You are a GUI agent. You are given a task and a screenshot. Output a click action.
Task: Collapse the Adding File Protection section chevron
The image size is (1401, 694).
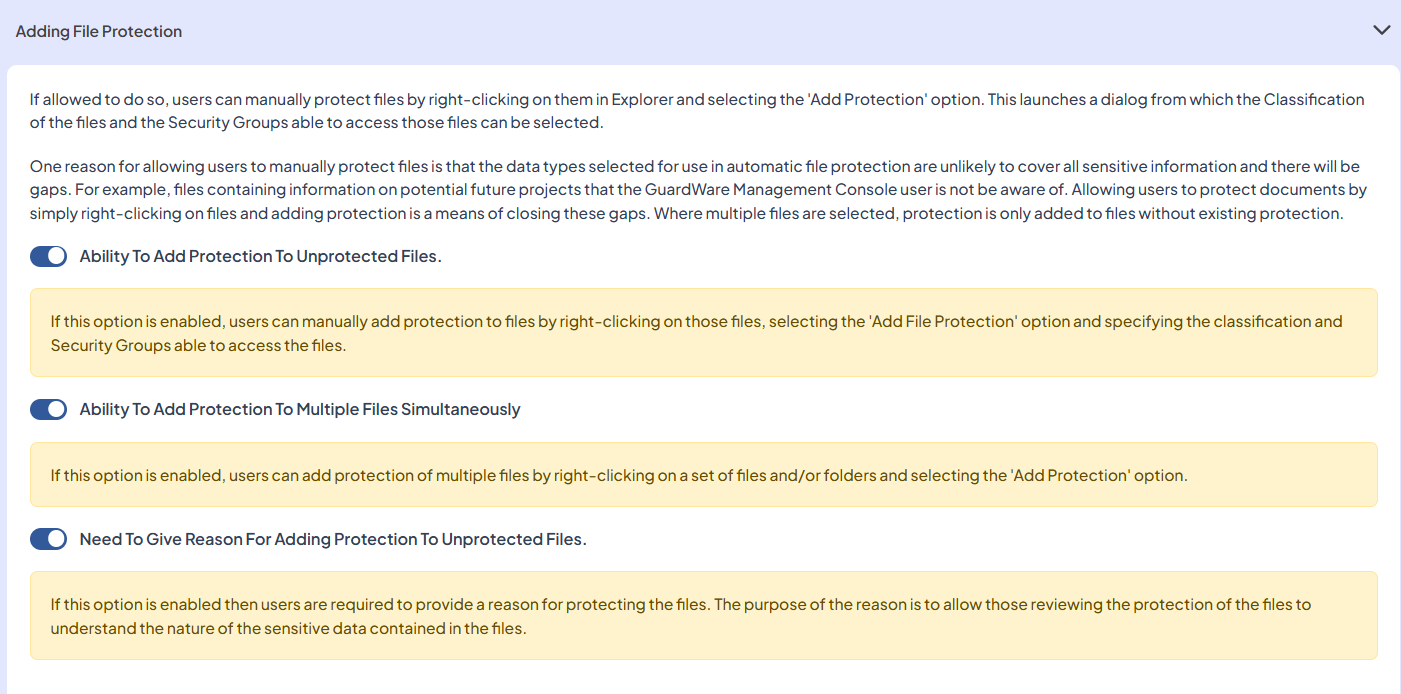coord(1381,30)
